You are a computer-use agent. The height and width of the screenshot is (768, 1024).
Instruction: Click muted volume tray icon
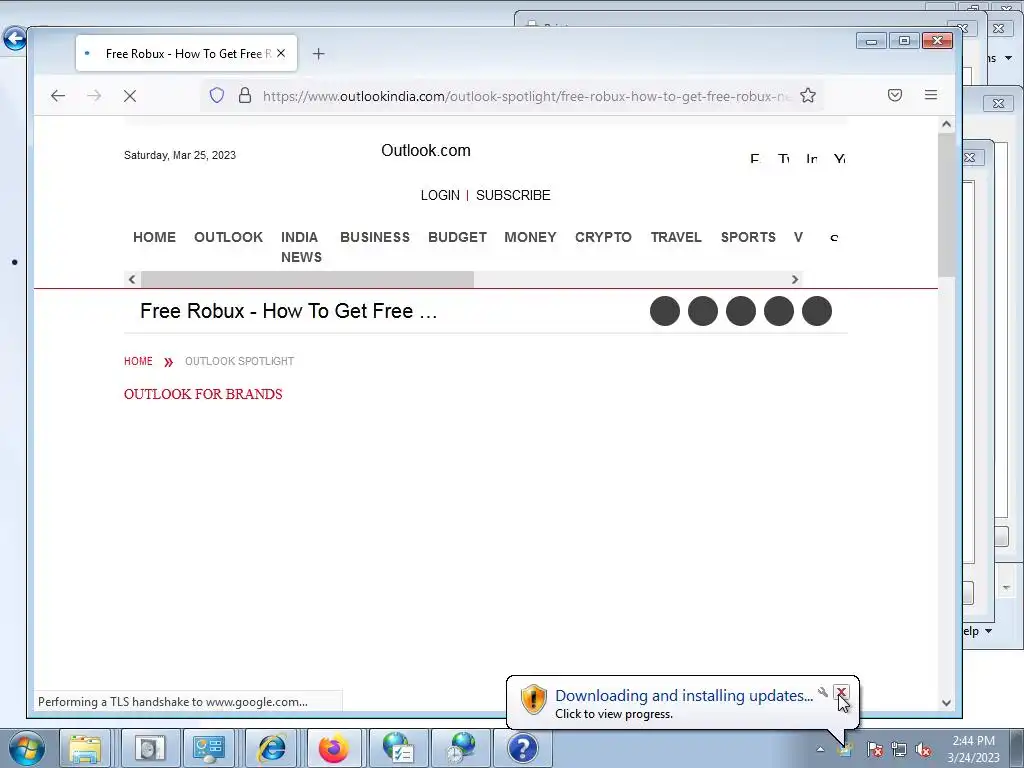pos(923,750)
